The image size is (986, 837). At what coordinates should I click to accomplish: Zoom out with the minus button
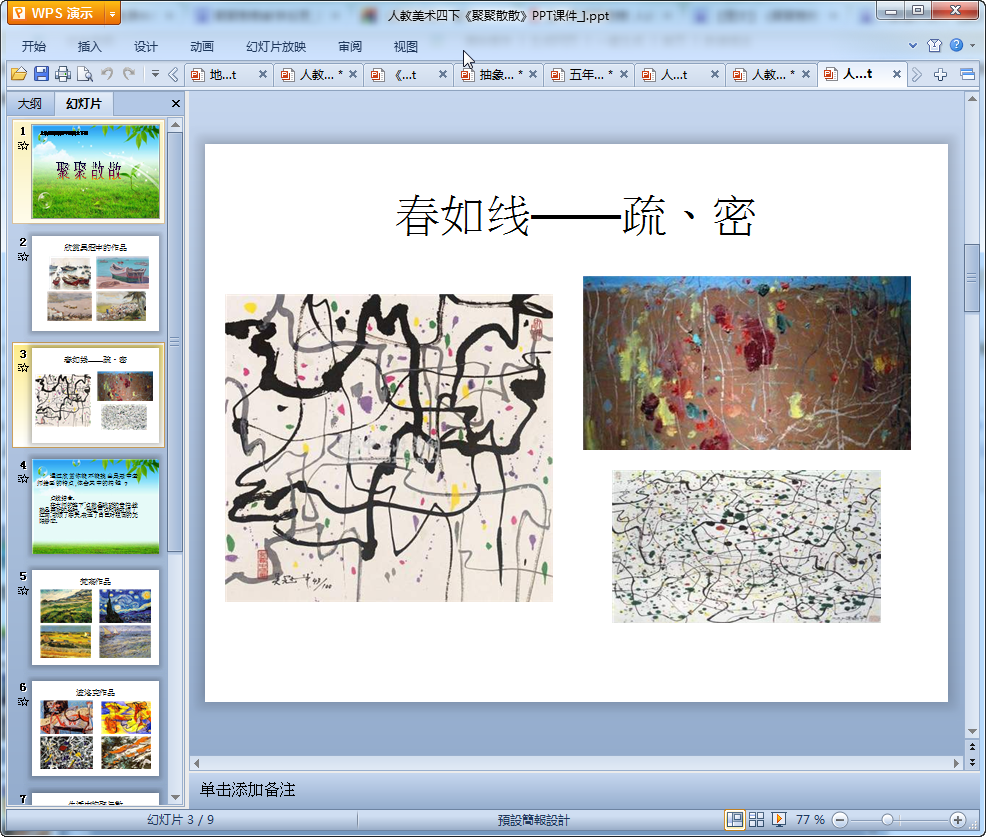coord(840,819)
